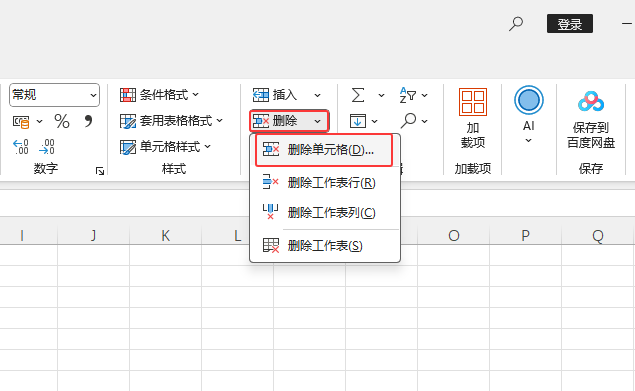The height and width of the screenshot is (391, 635).
Task: Click the AI button in ribbon
Action: pos(528,108)
